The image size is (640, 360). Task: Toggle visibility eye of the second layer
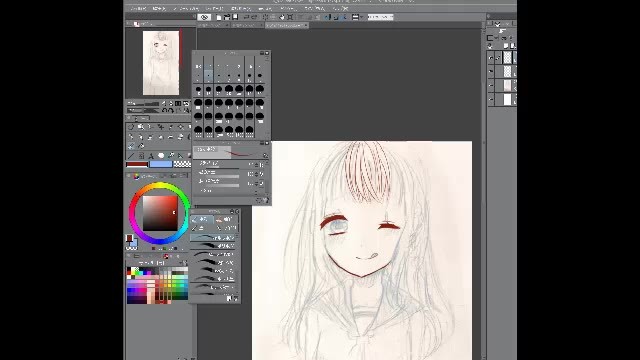491,72
